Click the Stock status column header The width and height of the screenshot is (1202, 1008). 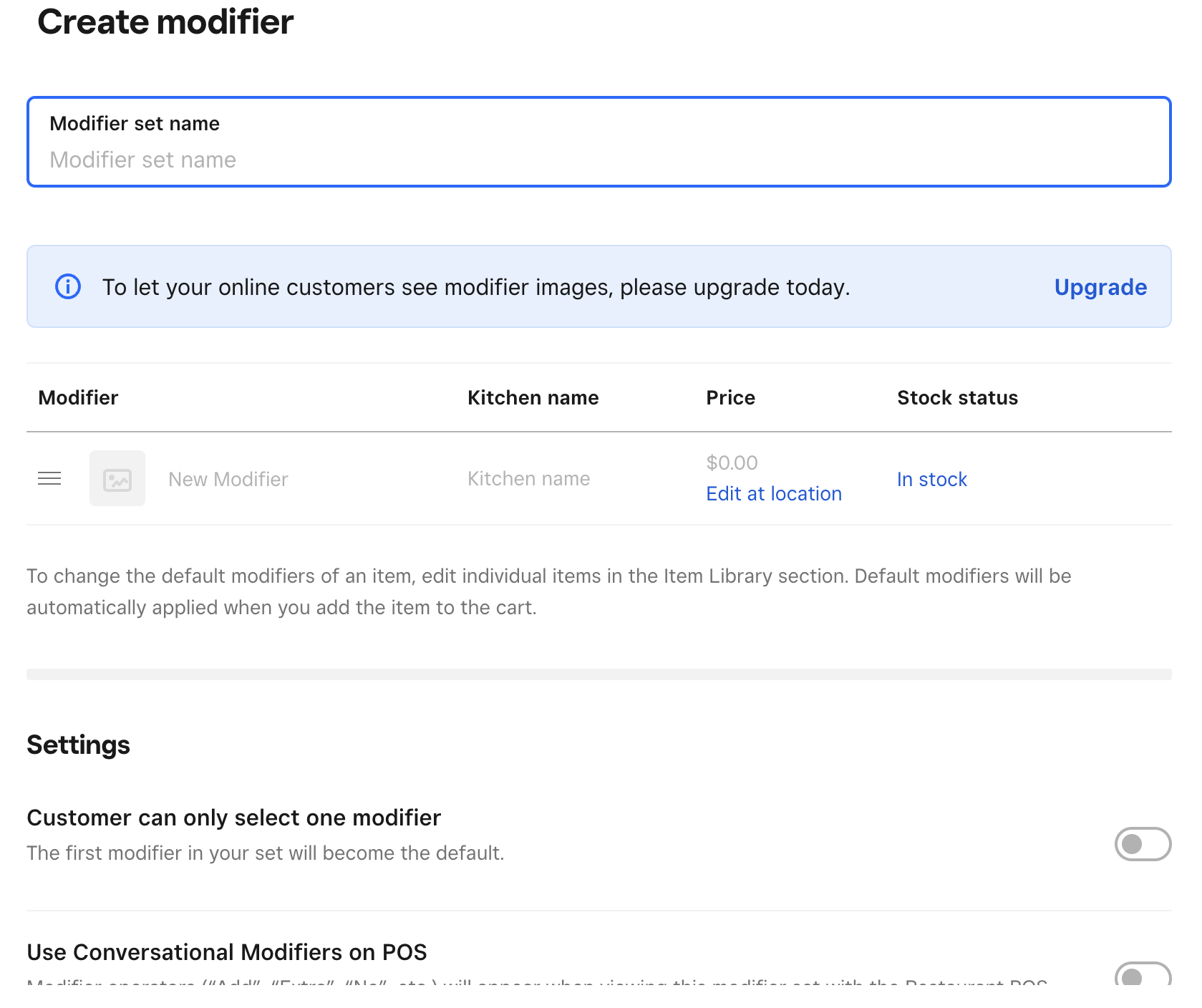click(x=957, y=398)
